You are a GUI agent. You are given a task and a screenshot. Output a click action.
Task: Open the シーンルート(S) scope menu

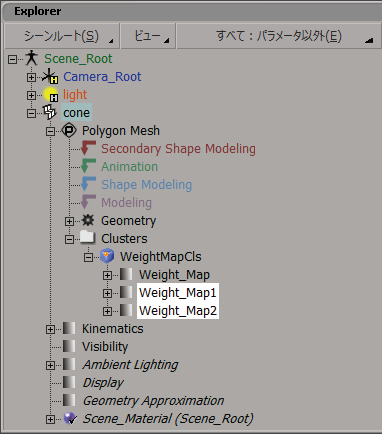(x=62, y=36)
